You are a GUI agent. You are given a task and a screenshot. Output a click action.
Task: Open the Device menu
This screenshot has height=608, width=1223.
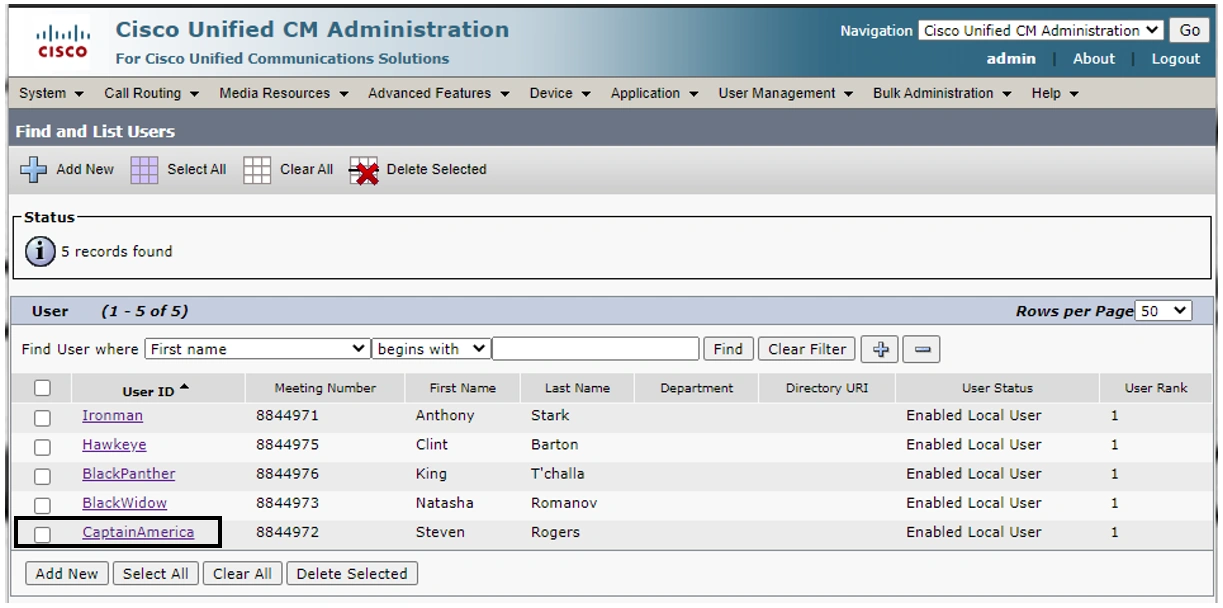560,93
